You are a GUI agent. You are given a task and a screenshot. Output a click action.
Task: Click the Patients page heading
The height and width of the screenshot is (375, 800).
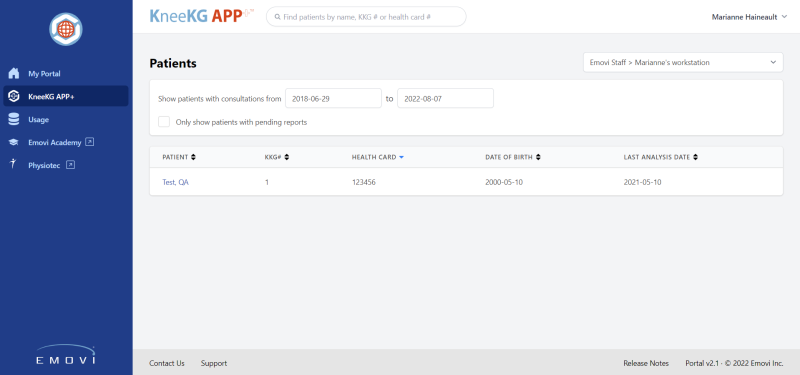pyautogui.click(x=173, y=63)
